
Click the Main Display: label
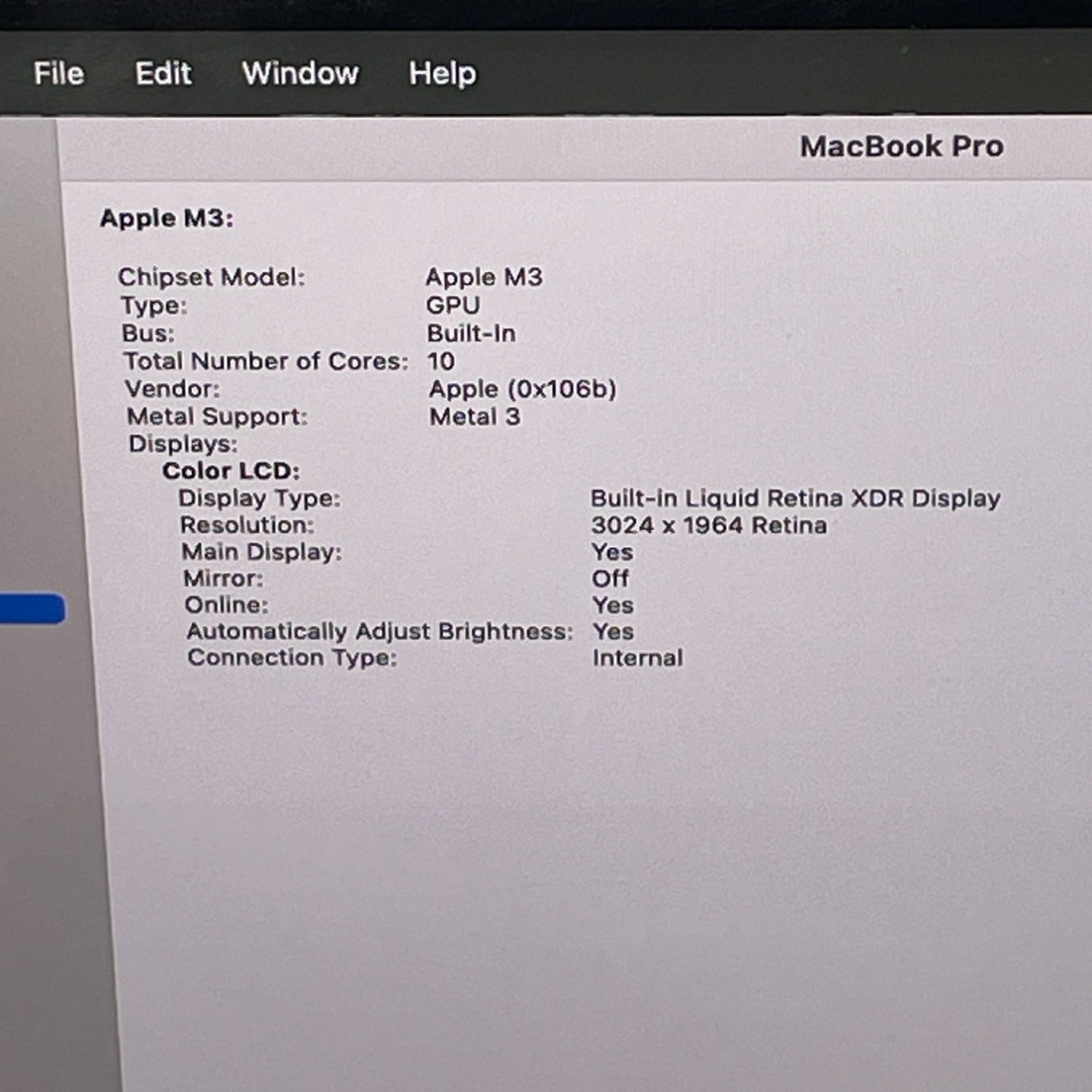[261, 552]
